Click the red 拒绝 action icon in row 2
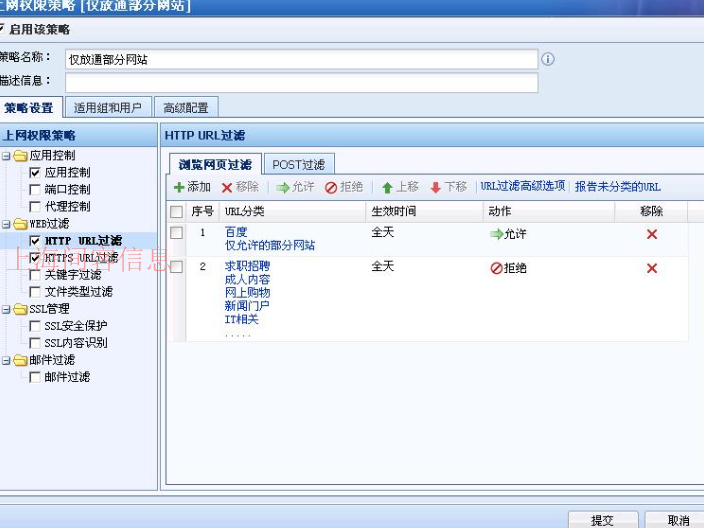The image size is (704, 528). pyautogui.click(x=496, y=268)
